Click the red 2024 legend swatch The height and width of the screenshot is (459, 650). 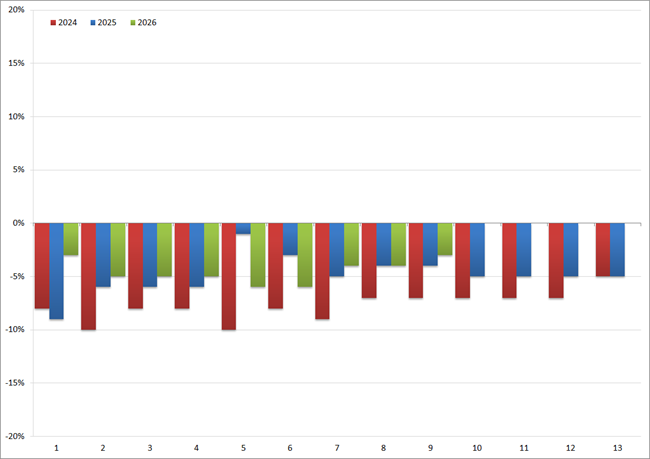point(53,23)
